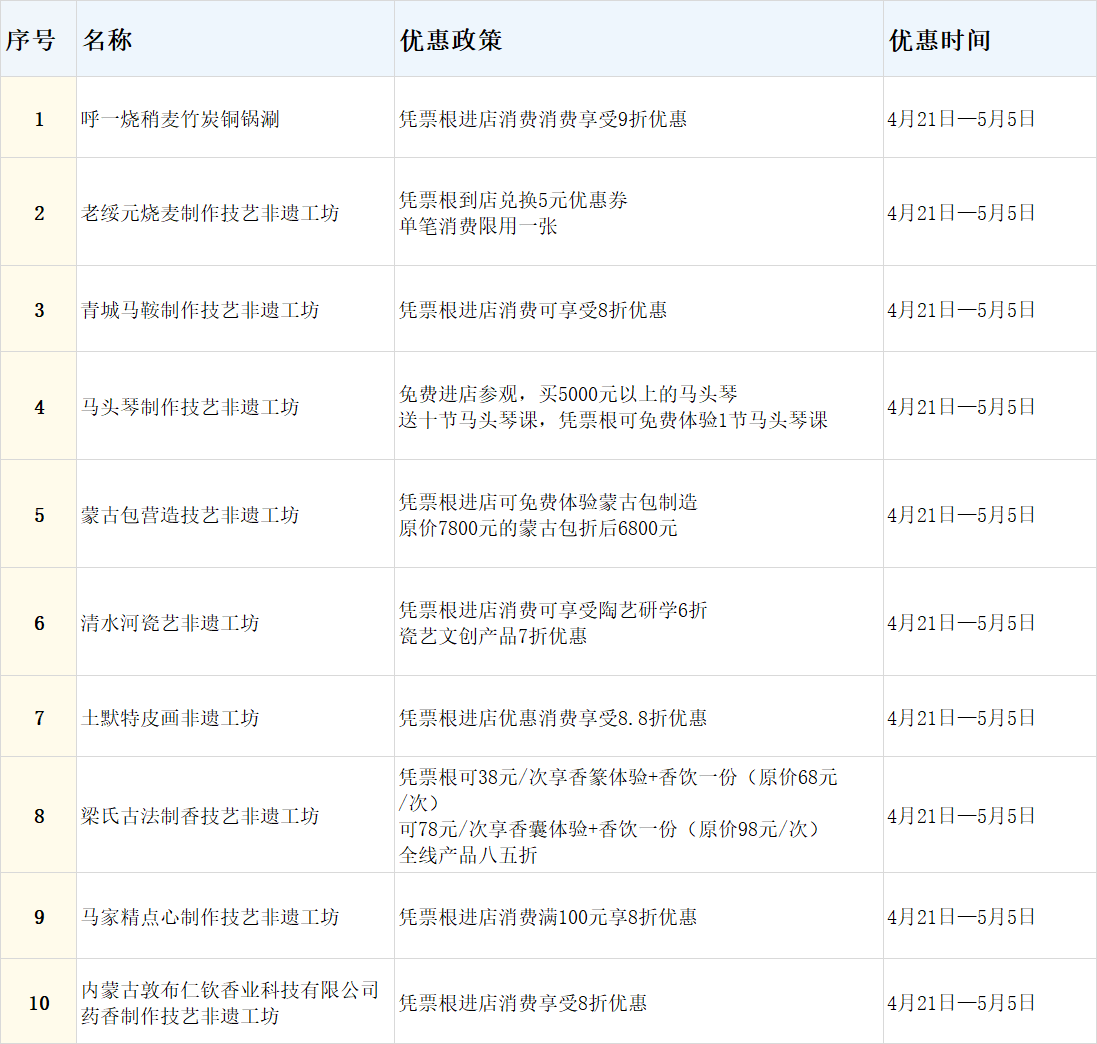Click the 序号 column header
1097x1044 pixels.
click(30, 40)
